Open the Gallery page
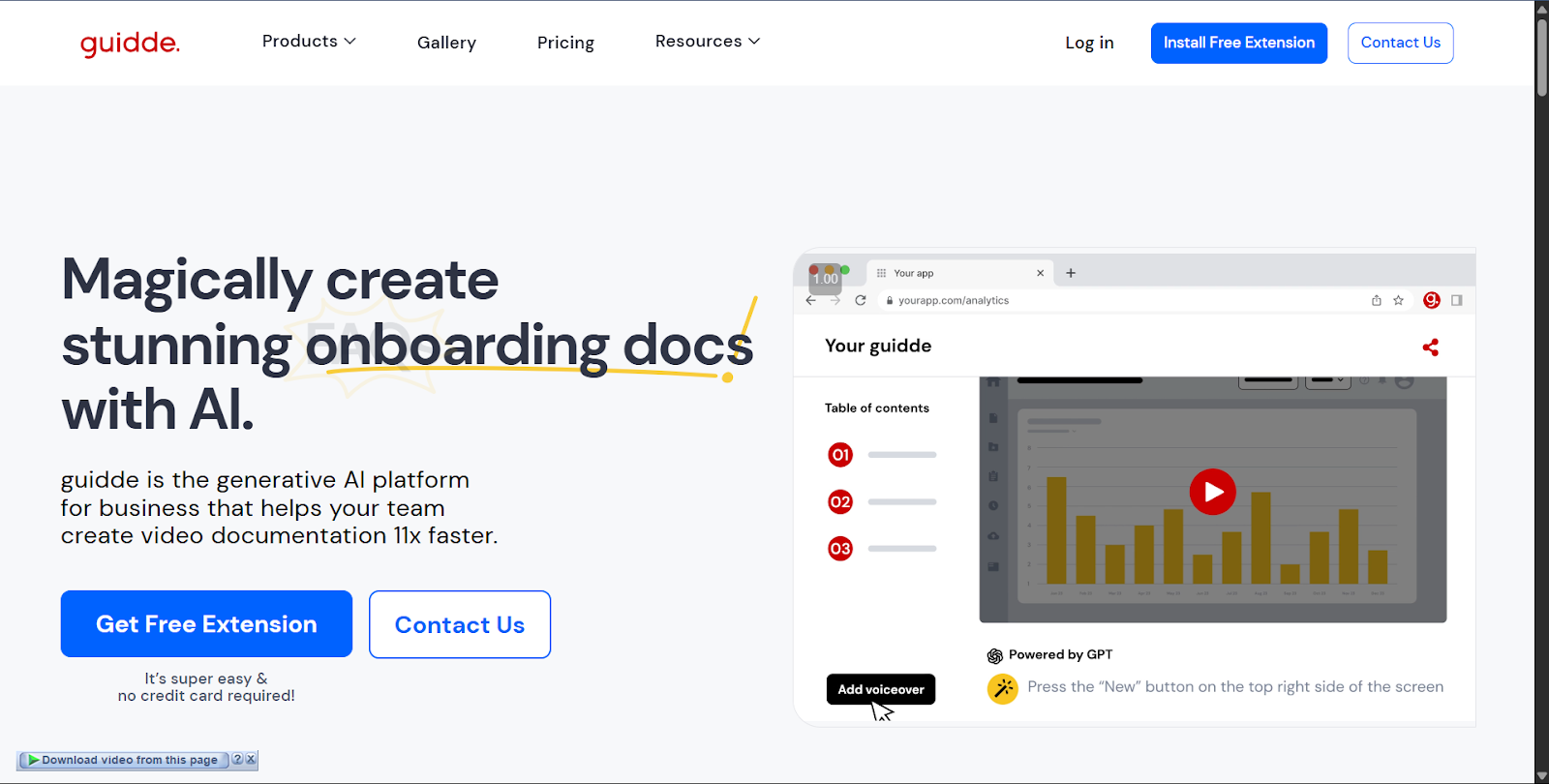The image size is (1549, 784). click(446, 43)
